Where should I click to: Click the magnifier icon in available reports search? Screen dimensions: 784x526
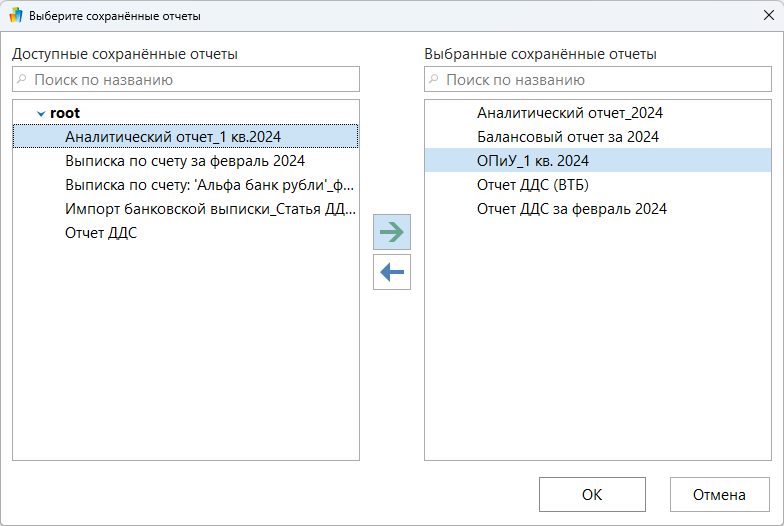pos(22,79)
